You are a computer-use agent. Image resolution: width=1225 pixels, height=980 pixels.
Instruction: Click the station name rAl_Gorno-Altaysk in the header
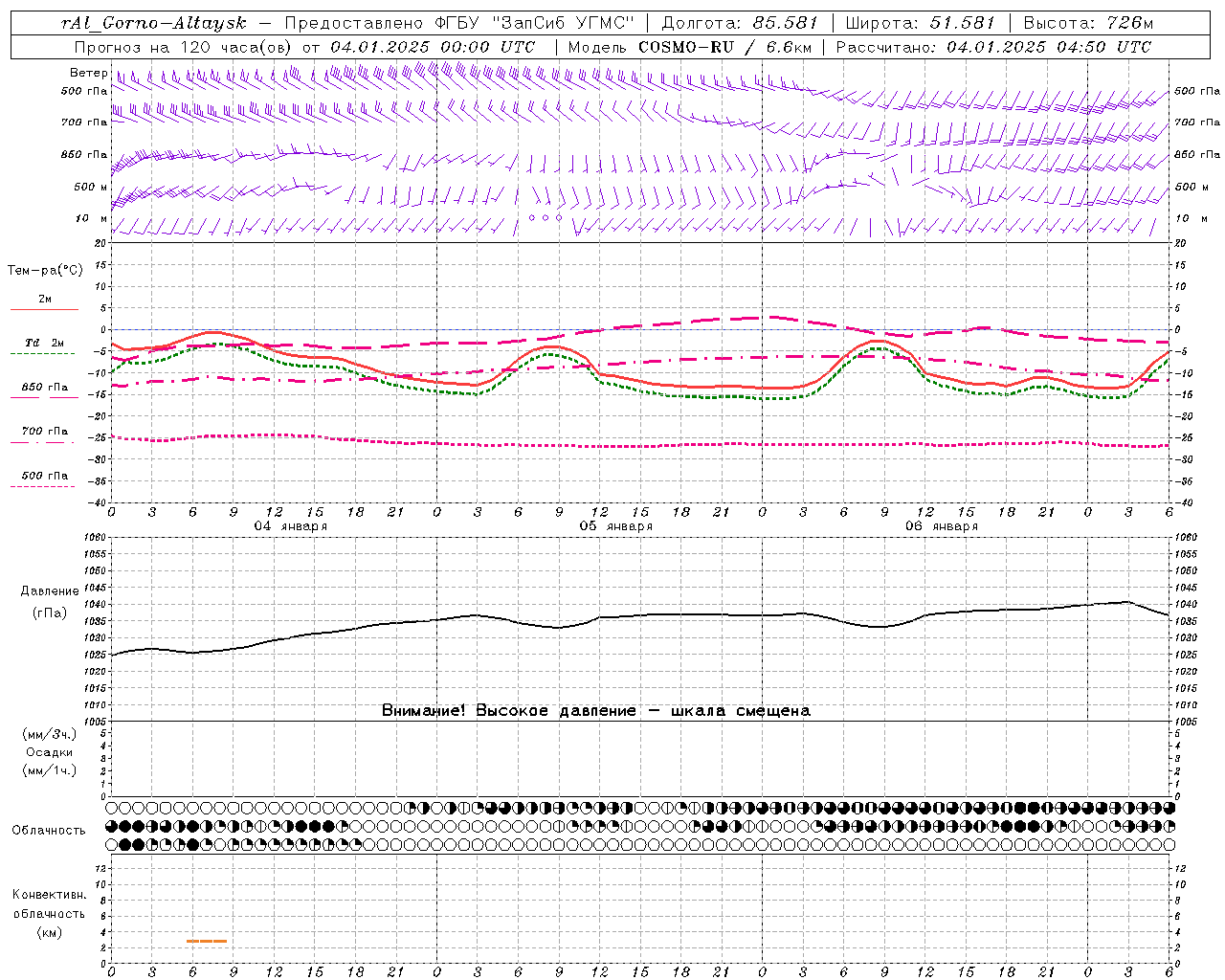click(x=153, y=23)
